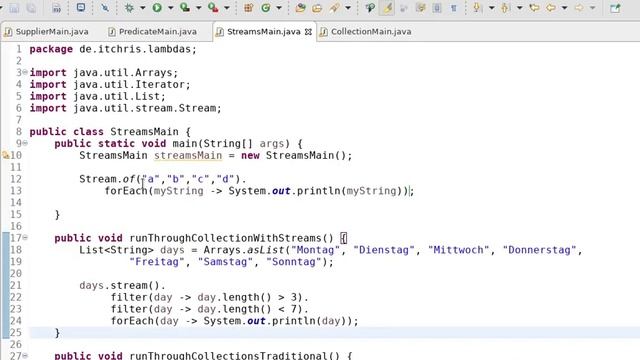Screen dimensions: 640x360
Task: Toggle Skip All Breakpoints
Action: 105,7
